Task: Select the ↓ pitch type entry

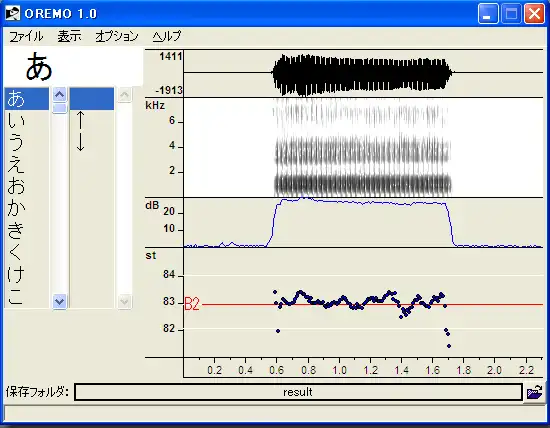Action: pos(81,142)
